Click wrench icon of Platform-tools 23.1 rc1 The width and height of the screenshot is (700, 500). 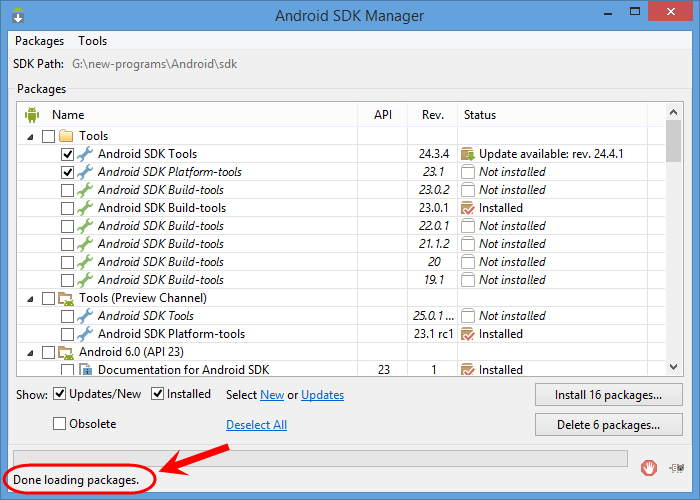point(85,334)
